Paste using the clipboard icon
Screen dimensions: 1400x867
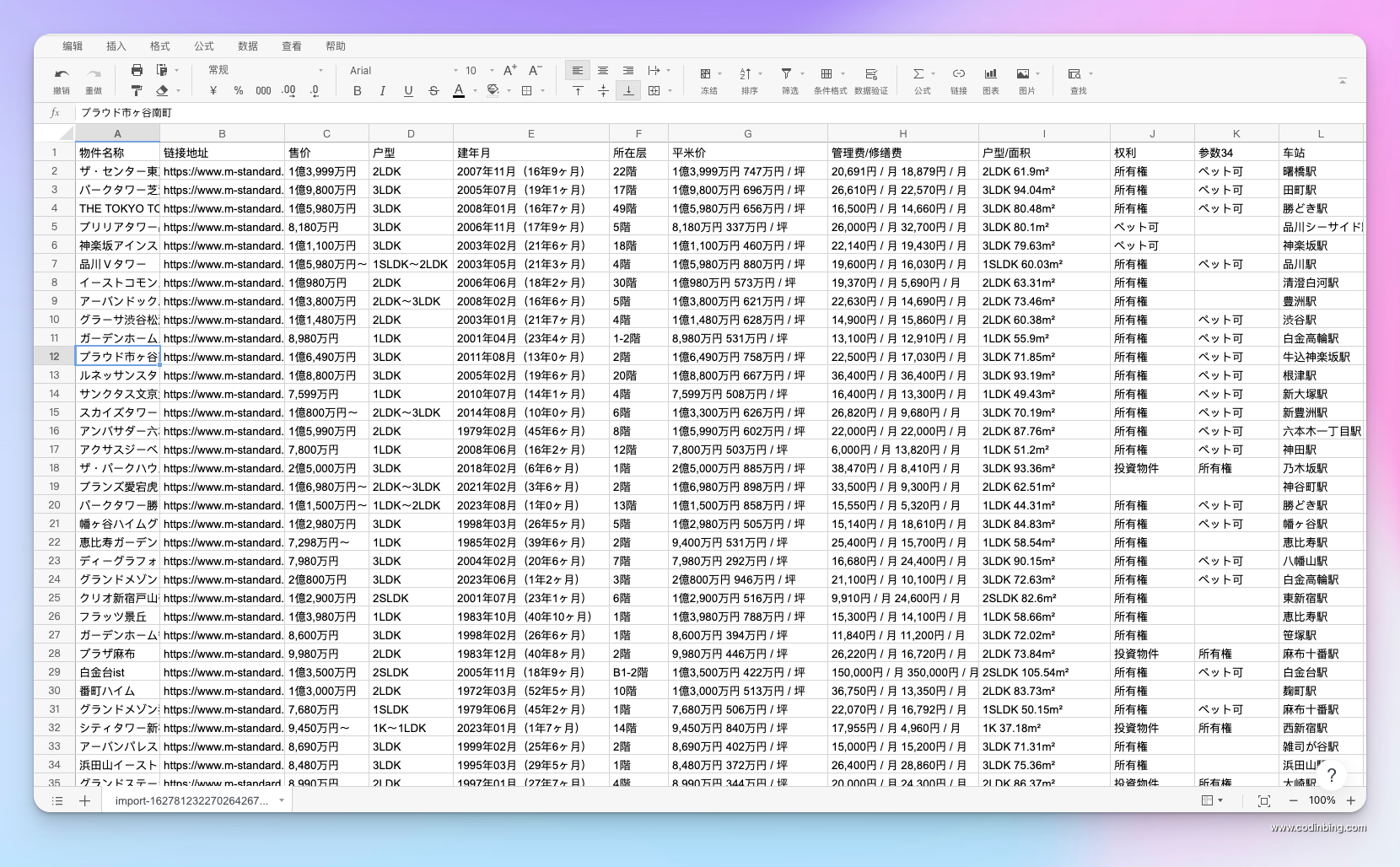pos(162,70)
